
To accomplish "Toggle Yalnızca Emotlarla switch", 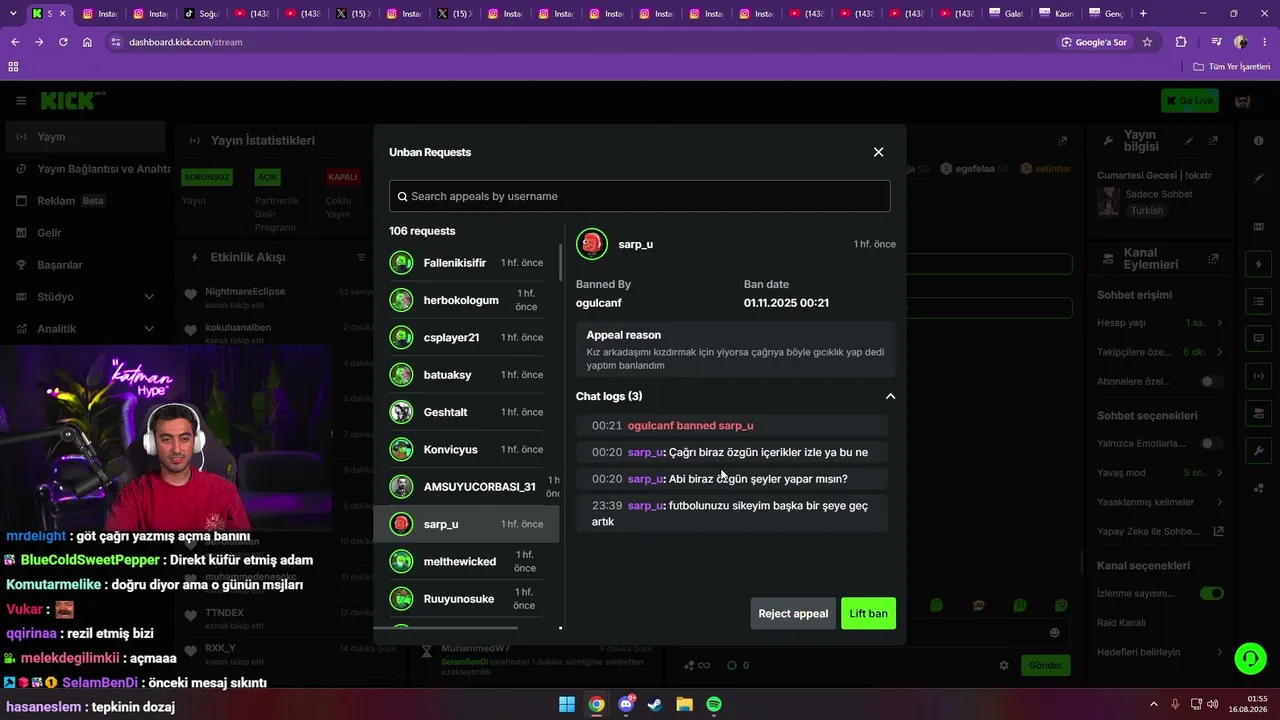I will tap(1211, 443).
